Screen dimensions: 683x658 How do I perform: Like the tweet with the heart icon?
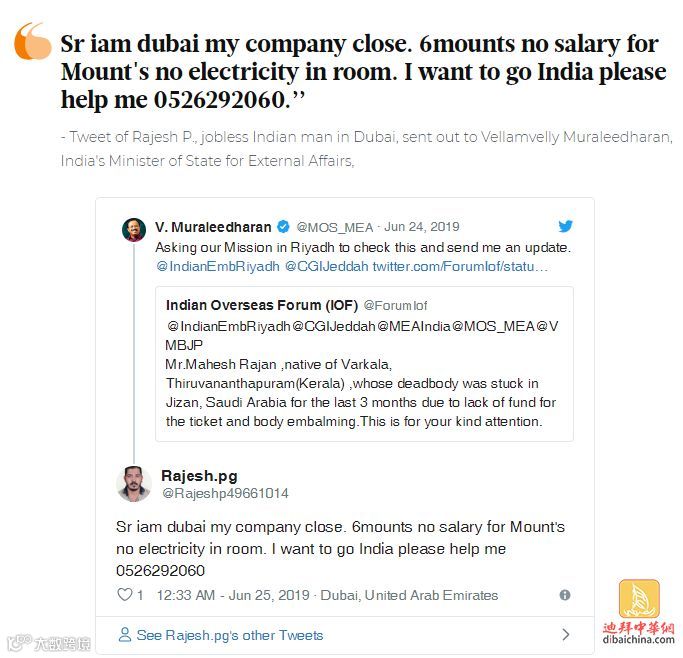pyautogui.click(x=125, y=594)
